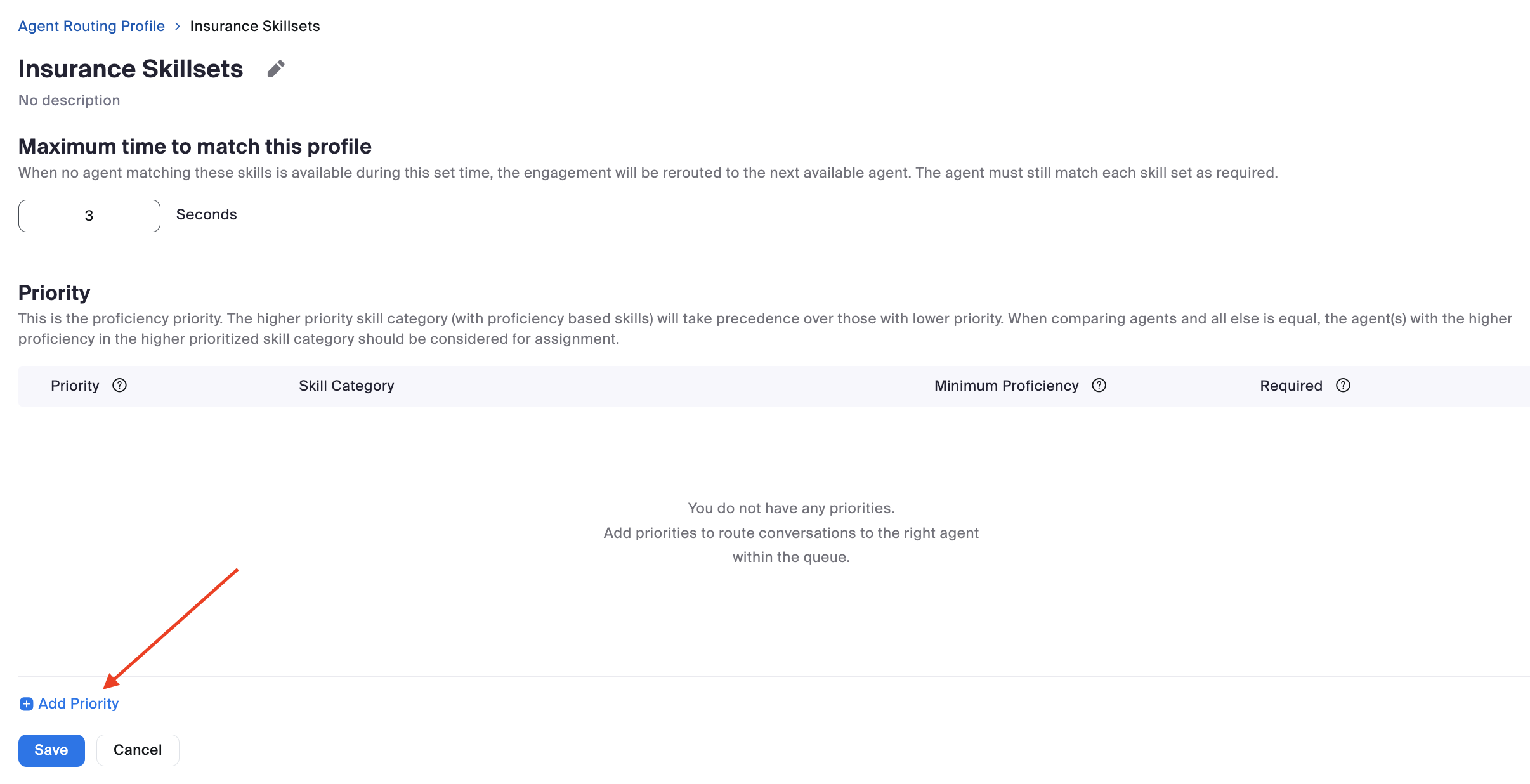The width and height of the screenshot is (1530, 784).
Task: Cancel the profile changes
Action: click(x=138, y=750)
